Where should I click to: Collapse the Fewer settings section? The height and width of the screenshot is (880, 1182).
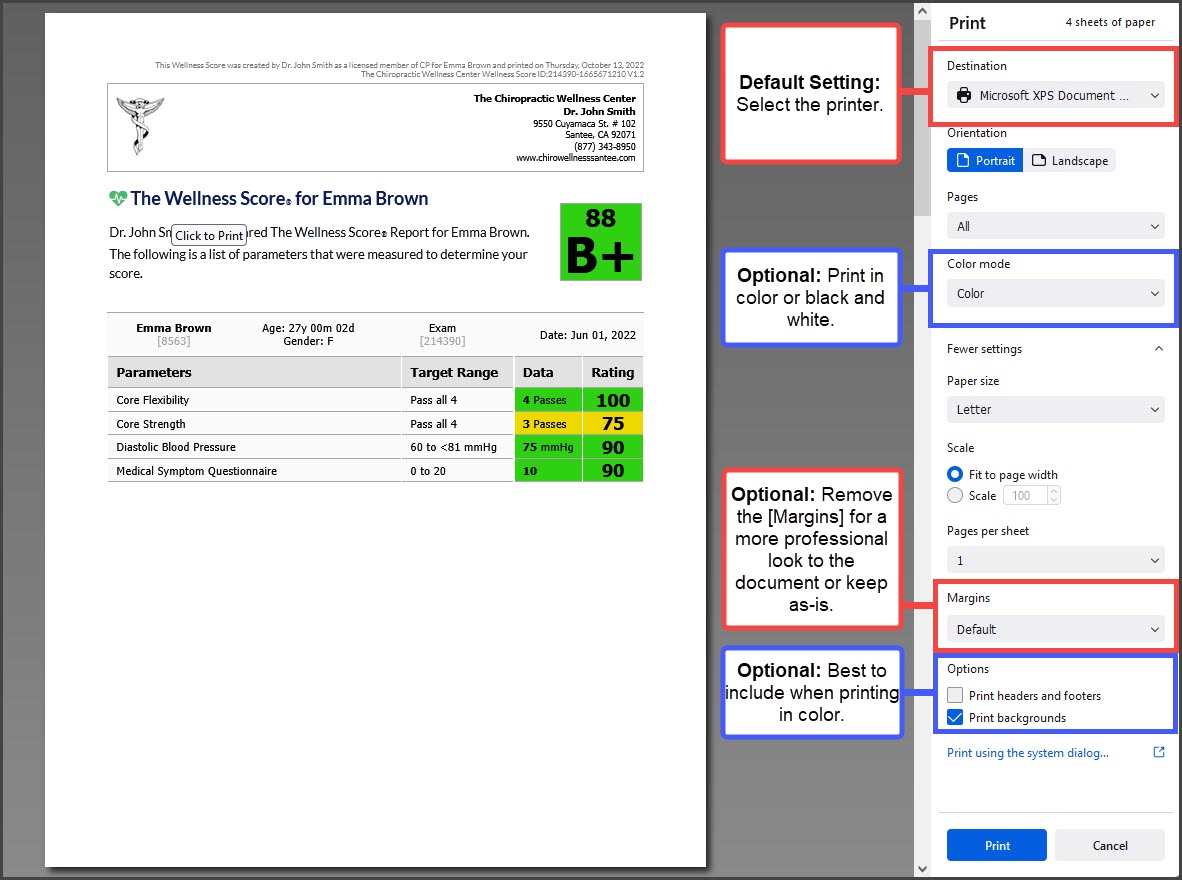[1055, 348]
